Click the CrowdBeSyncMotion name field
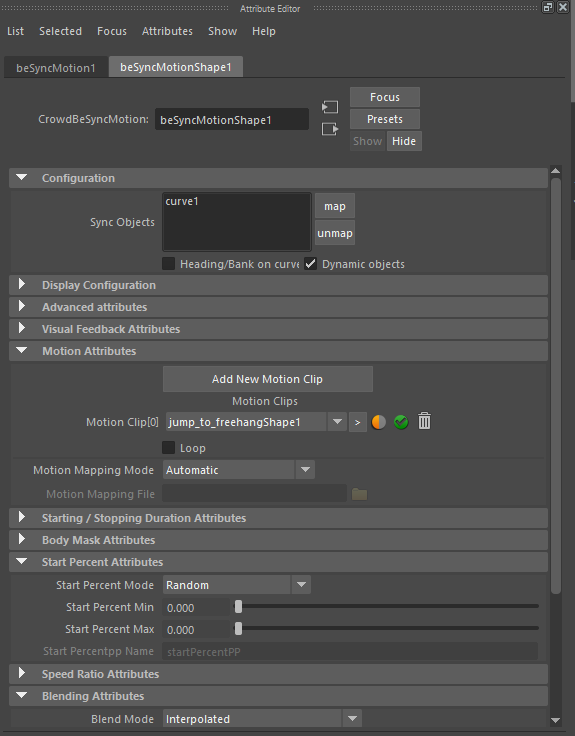This screenshot has width=575, height=736. (x=232, y=120)
